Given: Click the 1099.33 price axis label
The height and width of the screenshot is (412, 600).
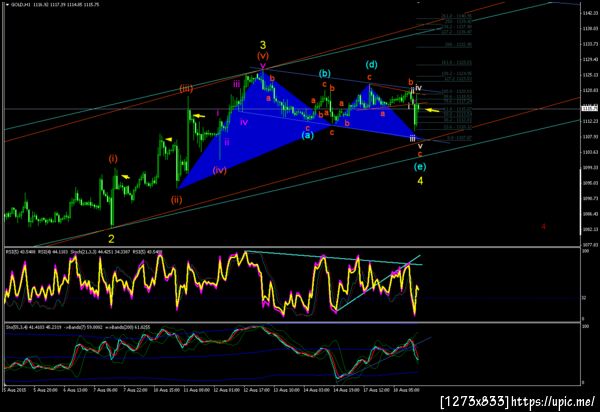Looking at the screenshot, I should click(x=590, y=168).
